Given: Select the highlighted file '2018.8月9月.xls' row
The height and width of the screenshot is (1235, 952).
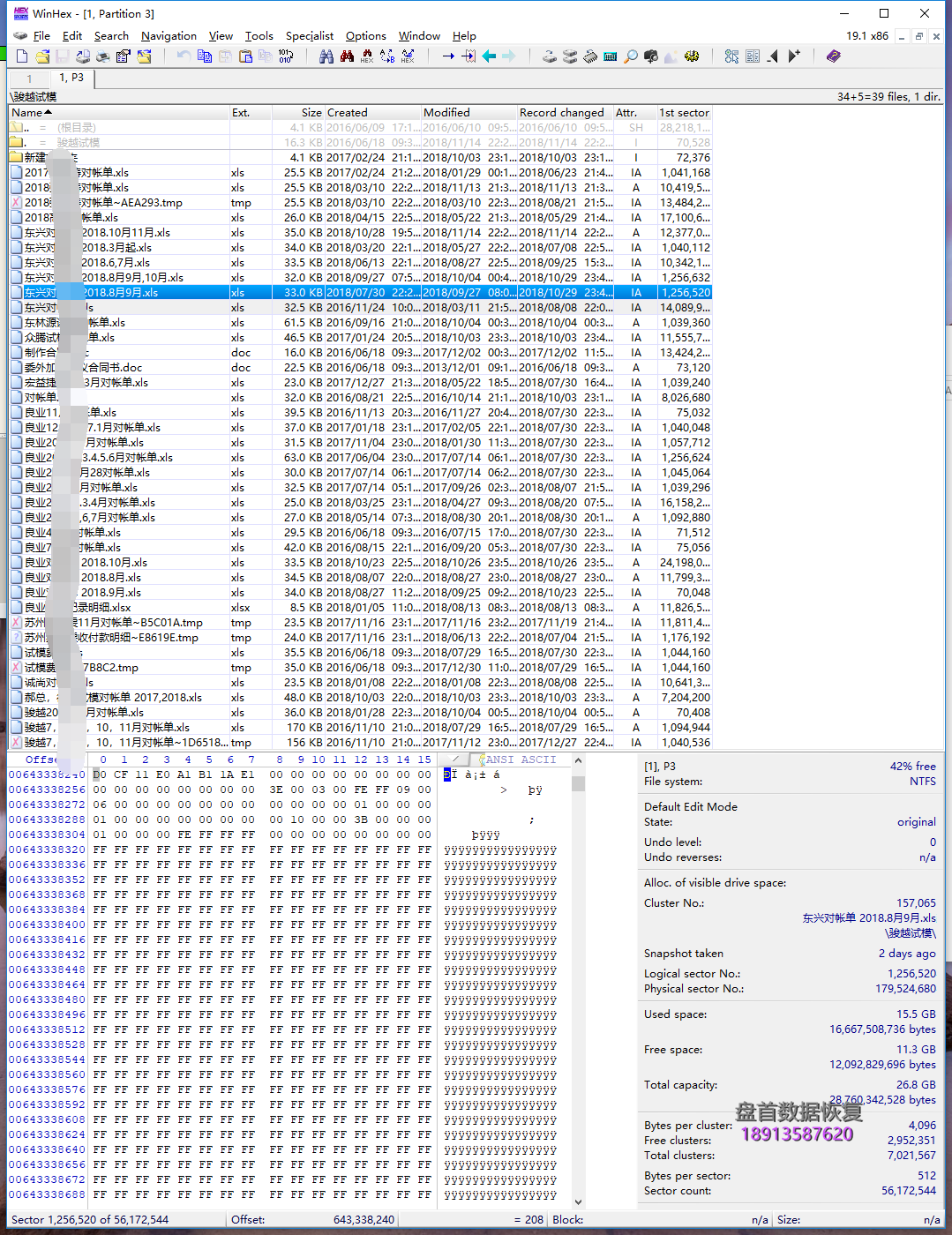Looking at the screenshot, I should (360, 293).
